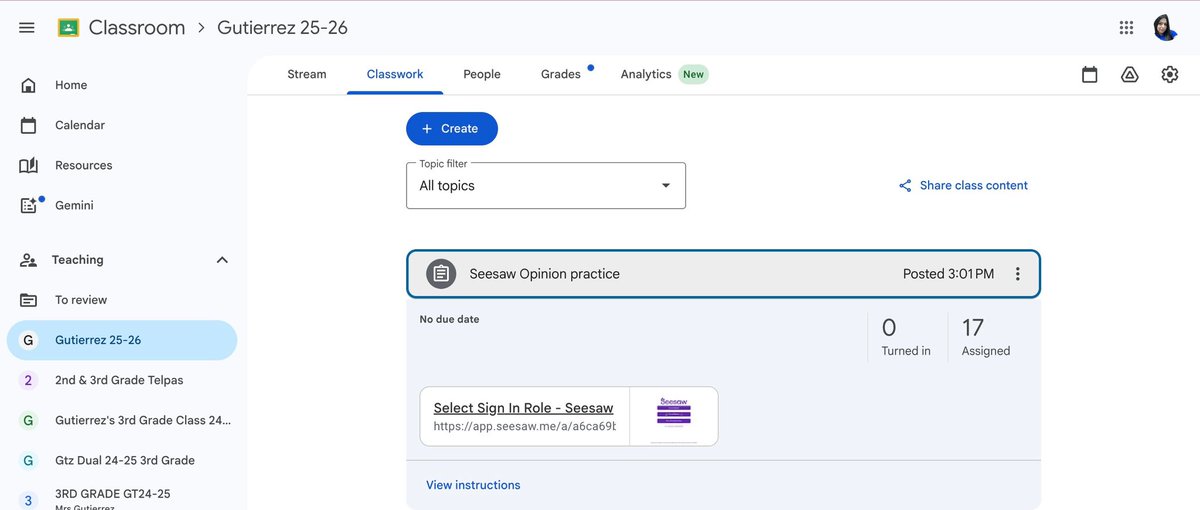Collapse the Seesaw Opinion practice assignment header
The height and width of the screenshot is (510, 1200).
(x=723, y=274)
